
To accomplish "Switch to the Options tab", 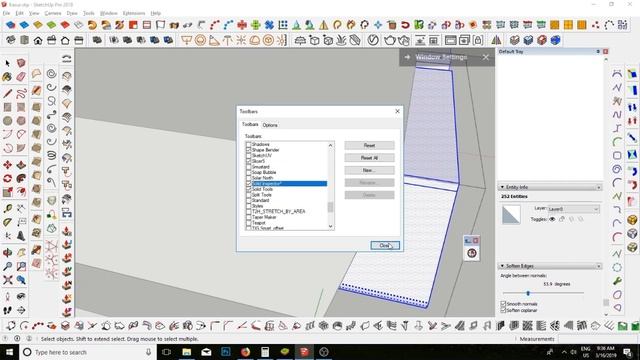I will pos(270,125).
